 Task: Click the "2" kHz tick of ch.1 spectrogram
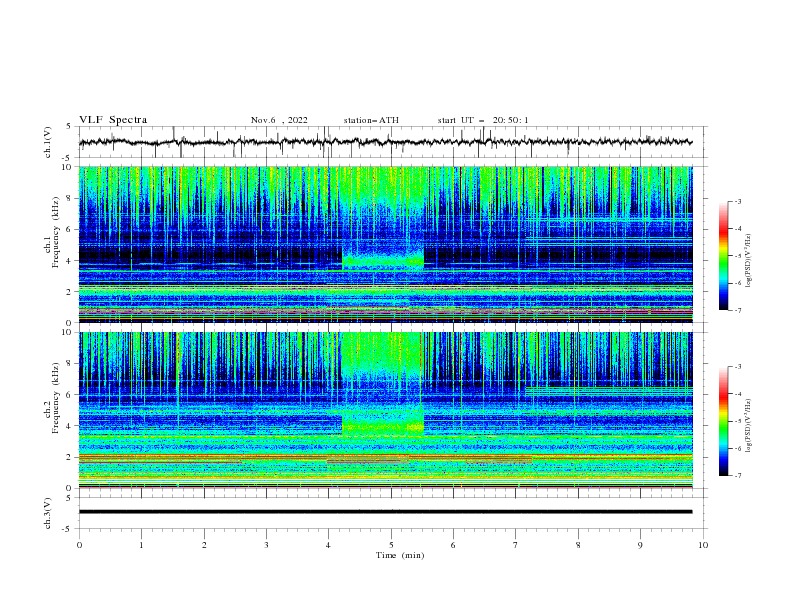[71, 291]
